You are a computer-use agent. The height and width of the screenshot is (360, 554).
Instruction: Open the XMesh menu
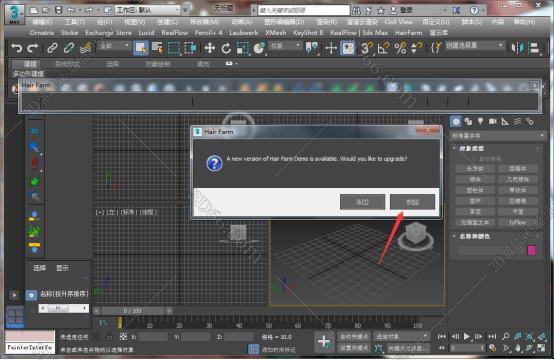point(276,33)
